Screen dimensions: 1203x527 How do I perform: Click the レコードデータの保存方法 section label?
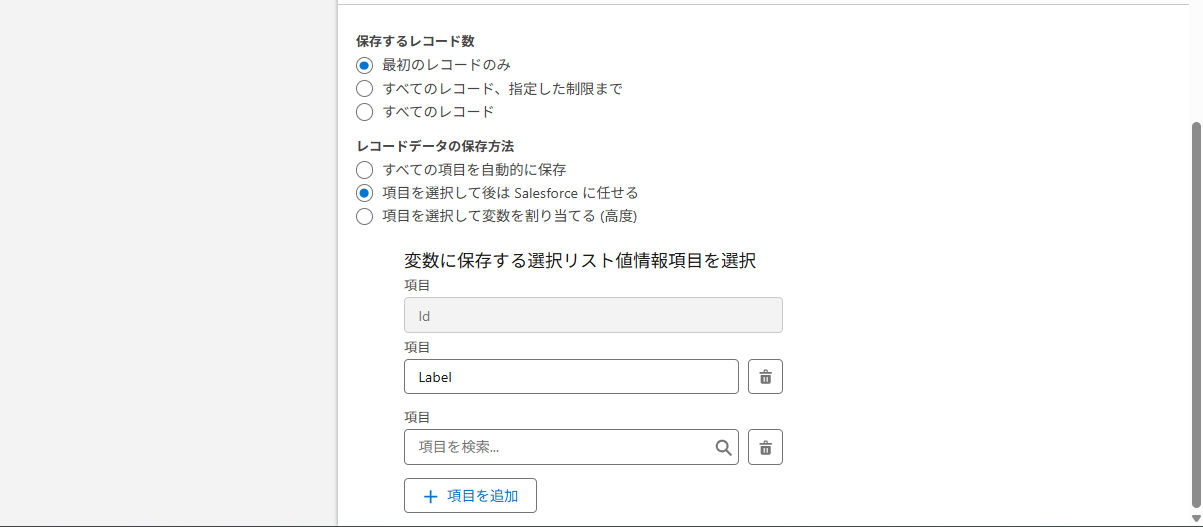(435, 146)
